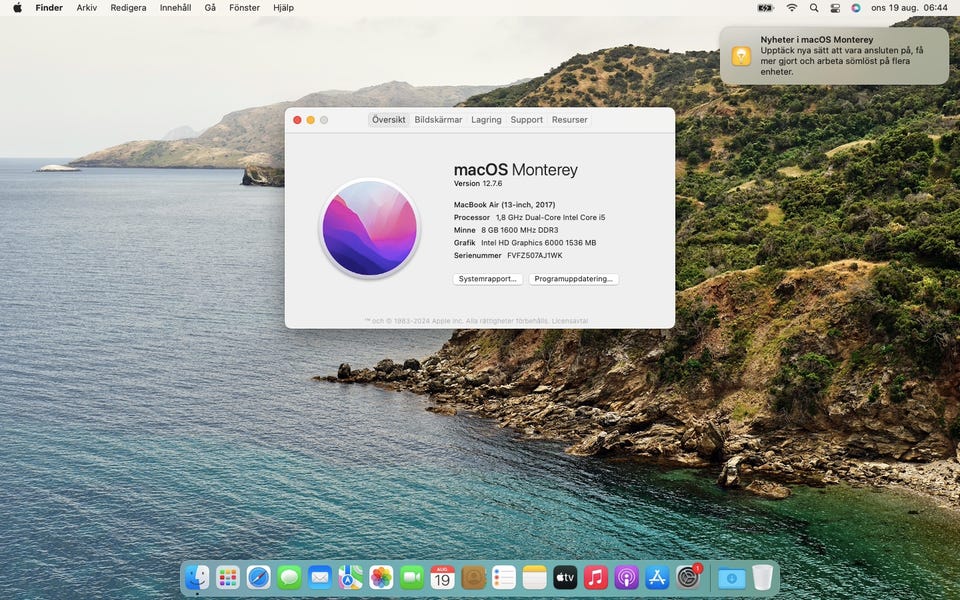Open Finder from the Dock

[x=197, y=577]
